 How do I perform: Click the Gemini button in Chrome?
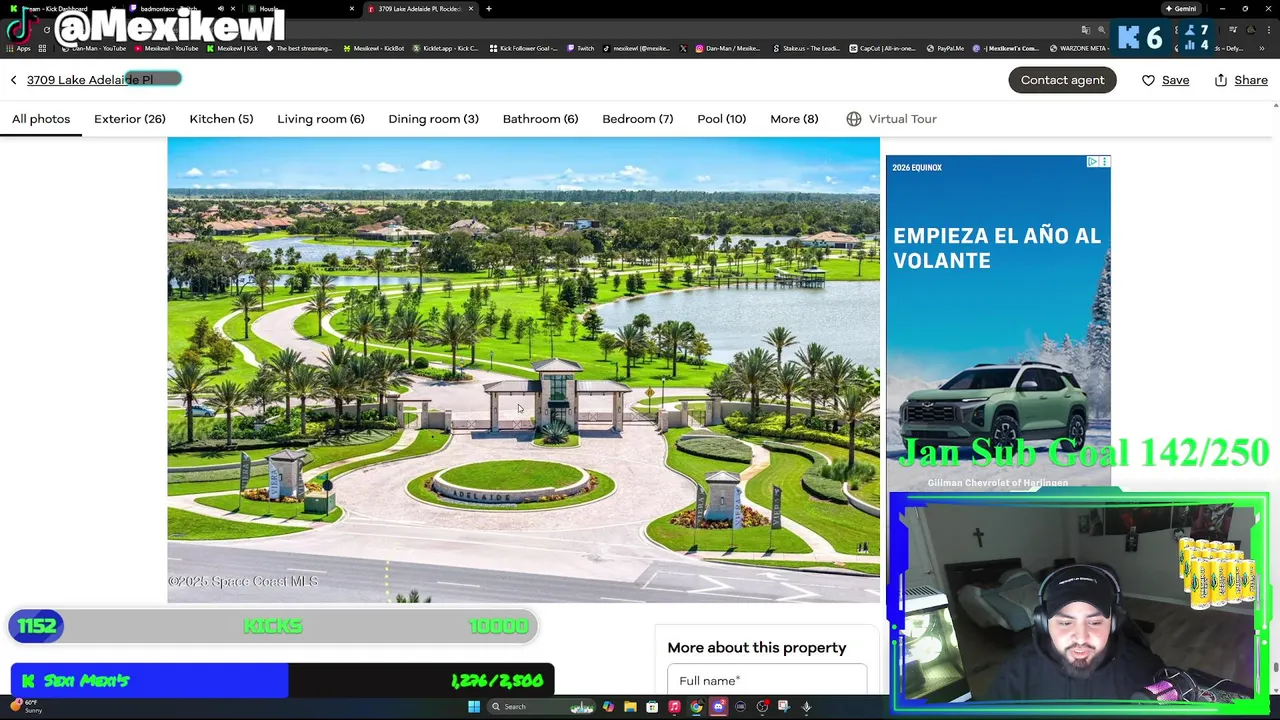(x=1181, y=9)
